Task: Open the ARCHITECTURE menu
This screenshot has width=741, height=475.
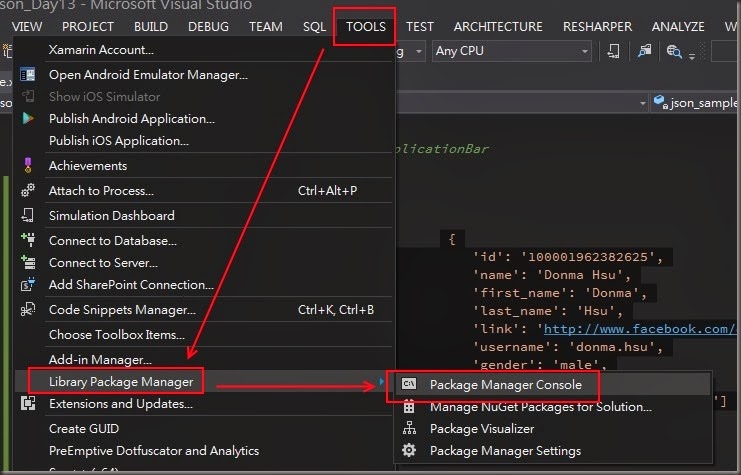Action: pyautogui.click(x=498, y=26)
